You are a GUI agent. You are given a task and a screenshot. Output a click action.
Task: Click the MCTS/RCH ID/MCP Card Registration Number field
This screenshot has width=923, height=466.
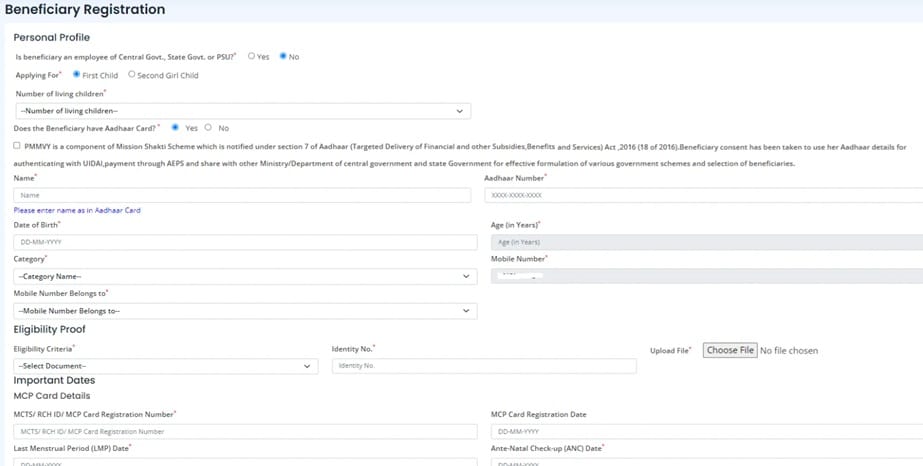point(245,432)
